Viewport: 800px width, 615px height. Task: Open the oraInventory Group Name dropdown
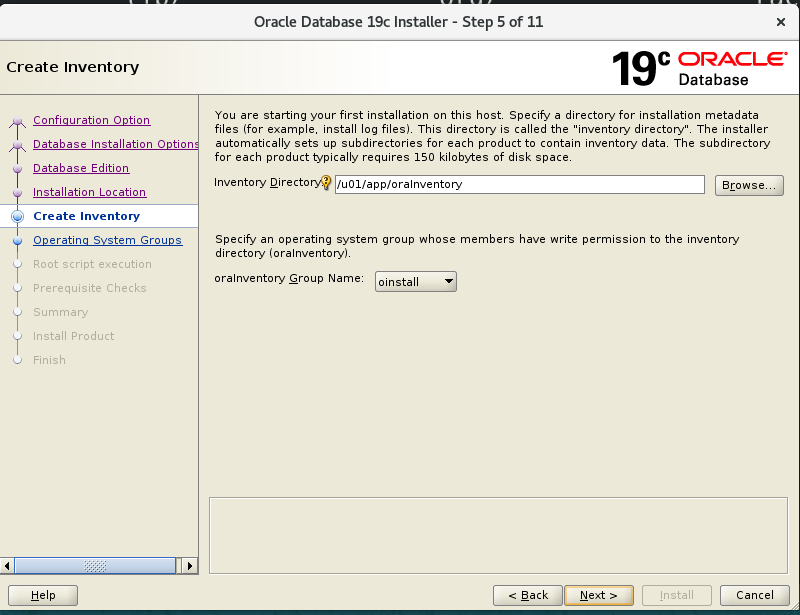[x=416, y=282]
